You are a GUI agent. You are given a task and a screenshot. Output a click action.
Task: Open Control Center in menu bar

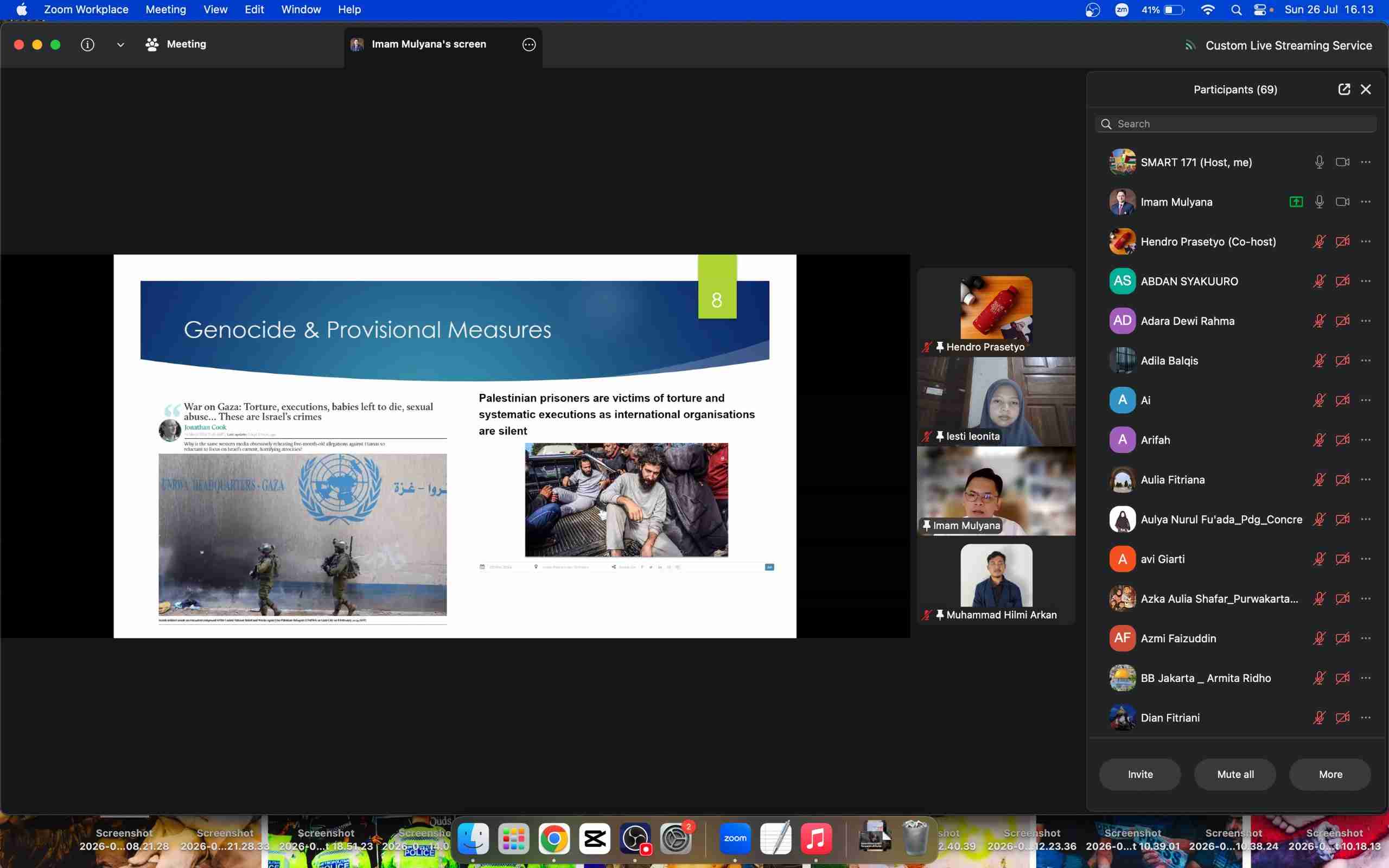[1260, 10]
